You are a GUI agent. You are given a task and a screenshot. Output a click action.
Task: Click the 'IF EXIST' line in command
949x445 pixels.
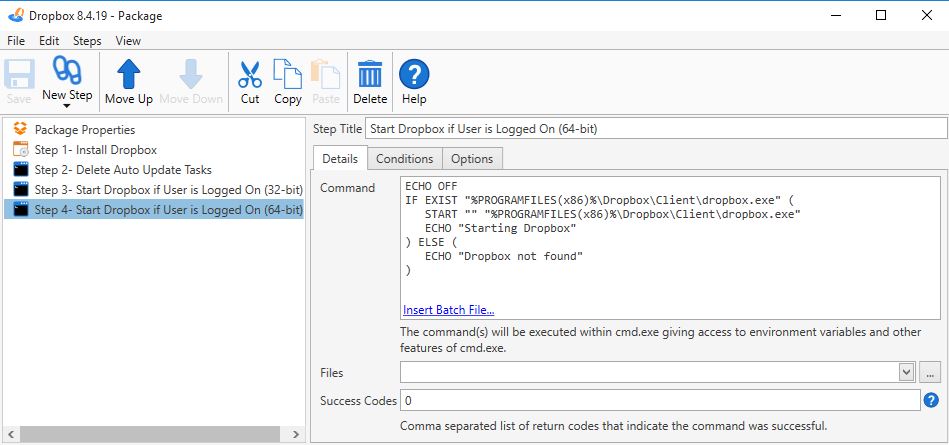(x=599, y=200)
